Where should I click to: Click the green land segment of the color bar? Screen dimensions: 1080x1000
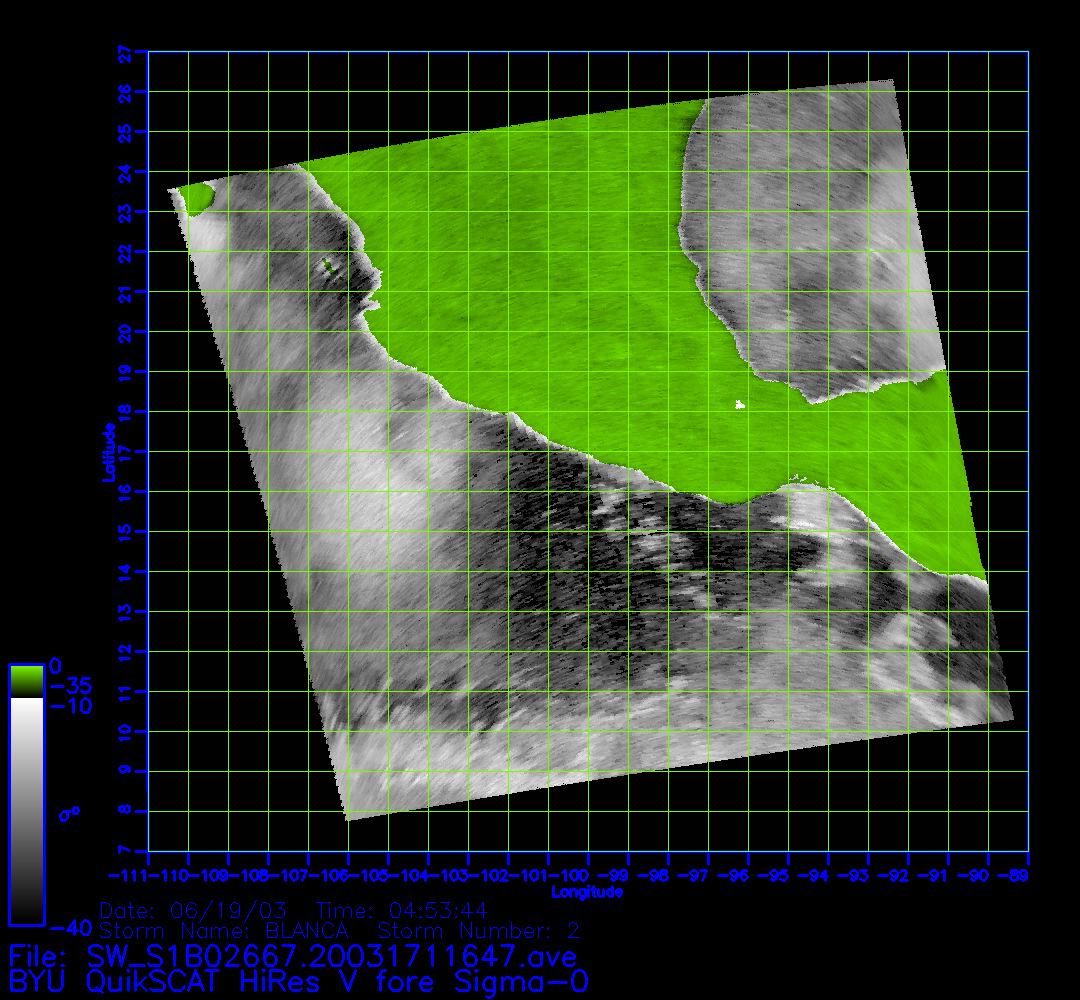(26, 681)
